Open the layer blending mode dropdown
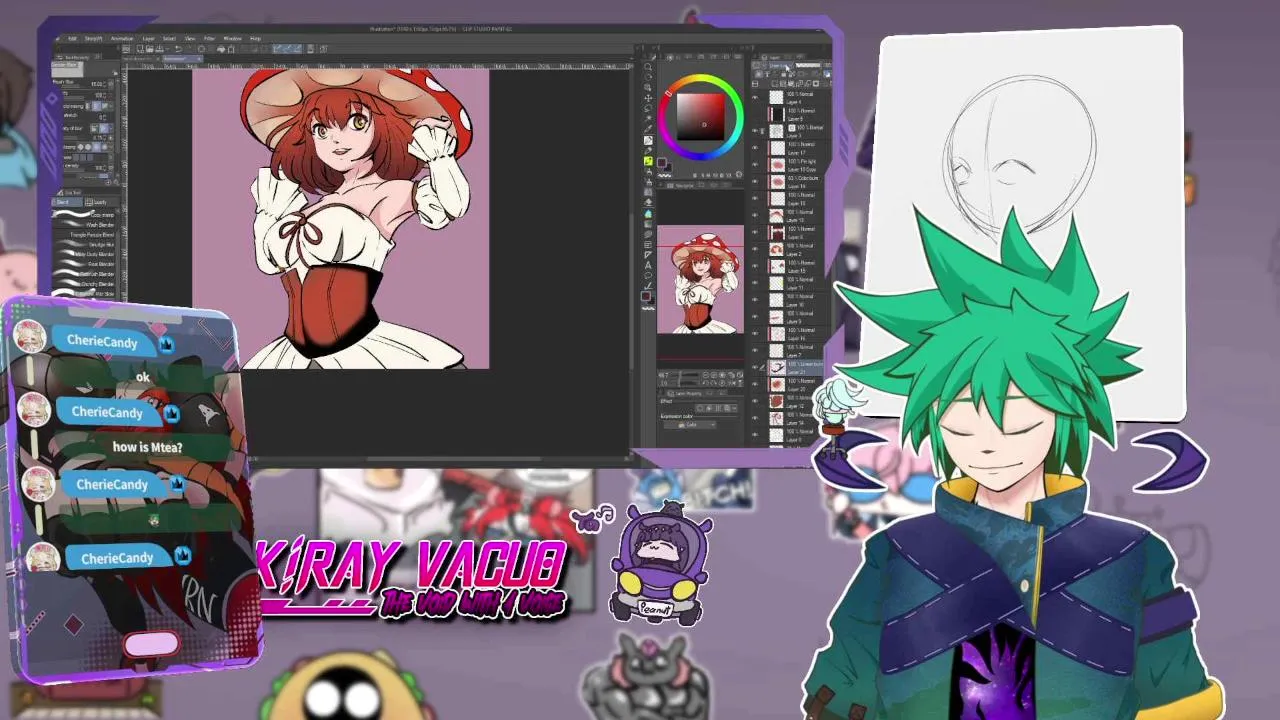 pos(780,66)
